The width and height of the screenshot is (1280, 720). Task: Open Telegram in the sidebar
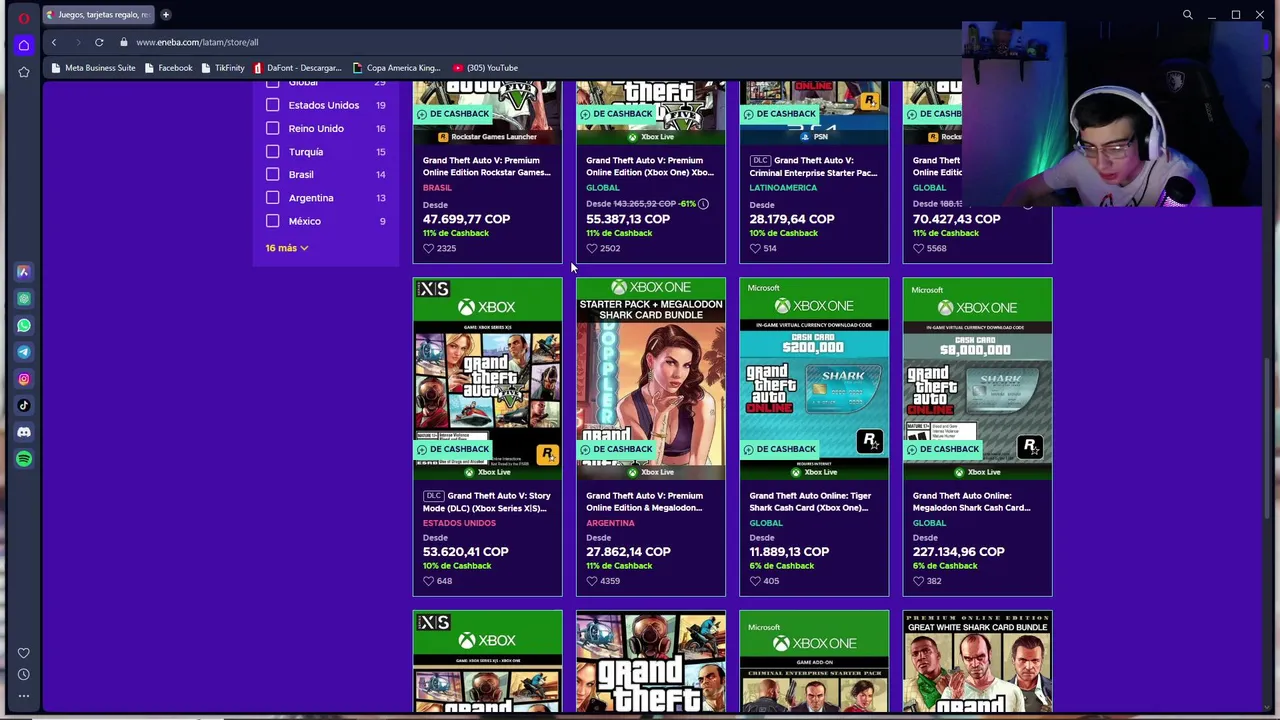click(24, 352)
